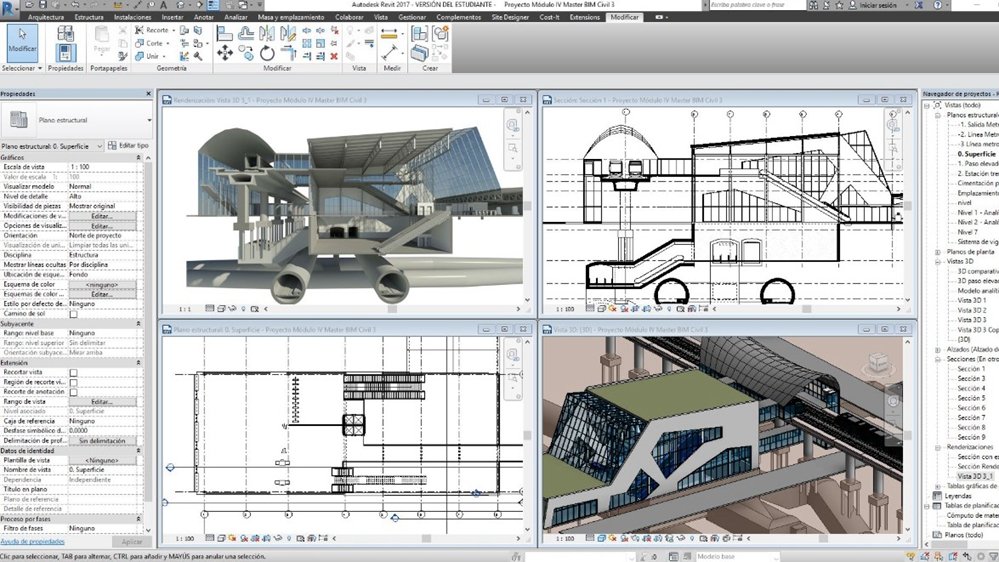Open the Revit application menu logo
Screen dimensions: 999x562
pyautogui.click(x=9, y=8)
